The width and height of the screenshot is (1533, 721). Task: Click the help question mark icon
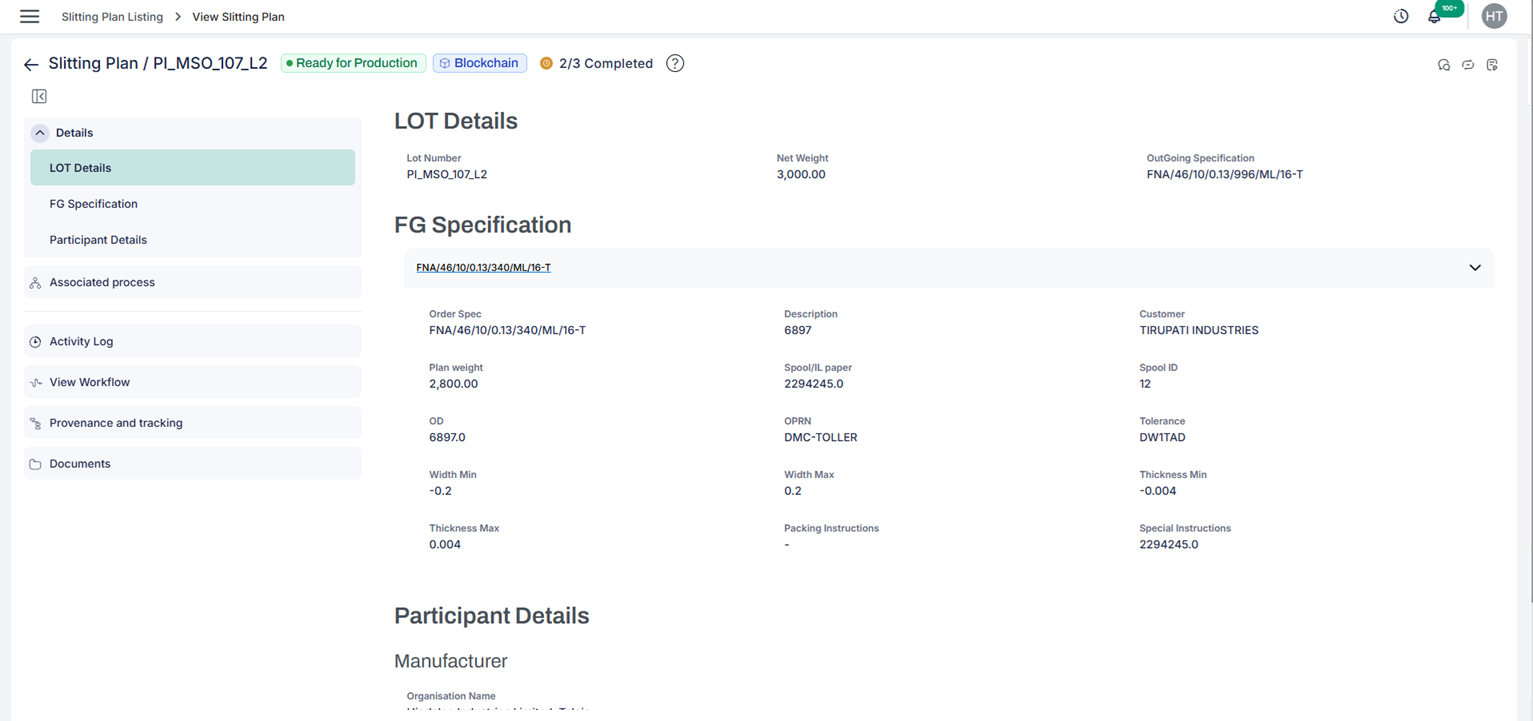(x=675, y=63)
